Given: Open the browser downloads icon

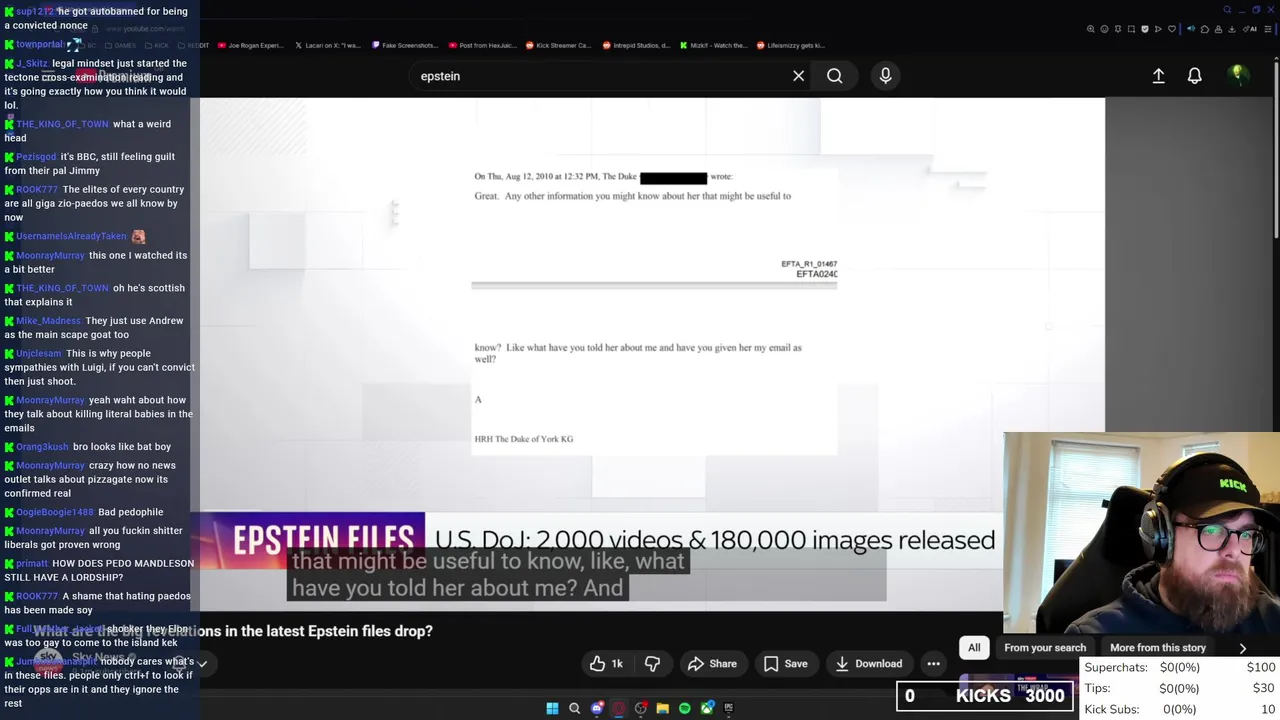Looking at the screenshot, I should pos(1231,29).
